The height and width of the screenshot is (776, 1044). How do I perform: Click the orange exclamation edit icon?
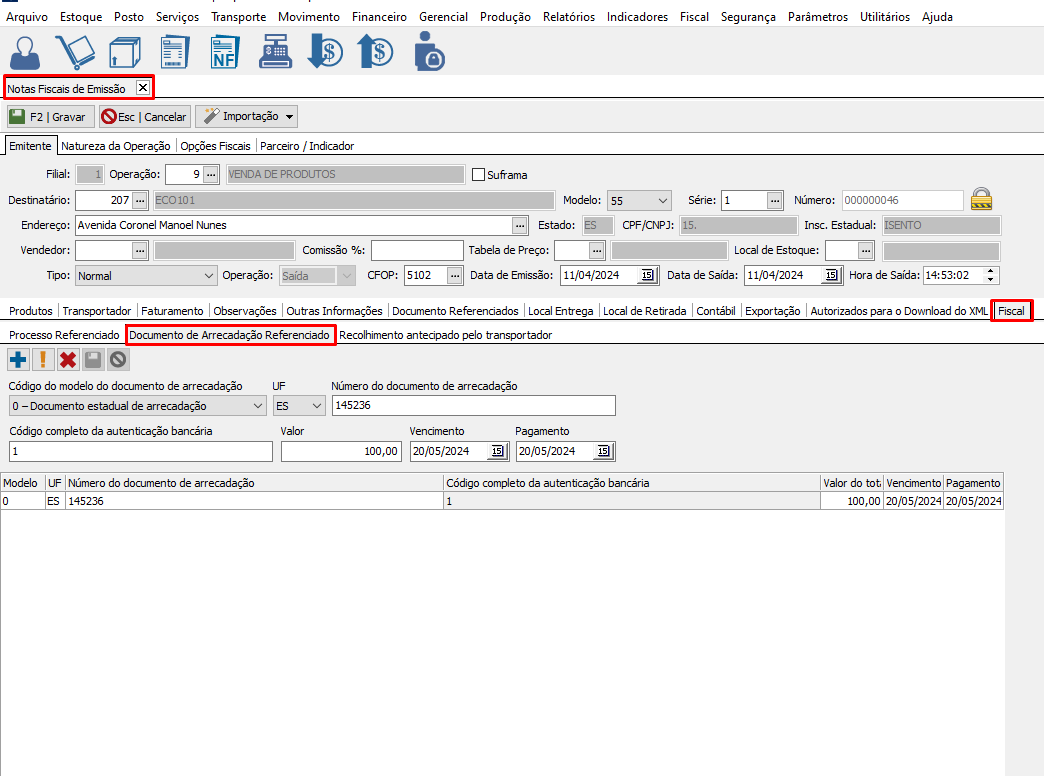[x=43, y=360]
